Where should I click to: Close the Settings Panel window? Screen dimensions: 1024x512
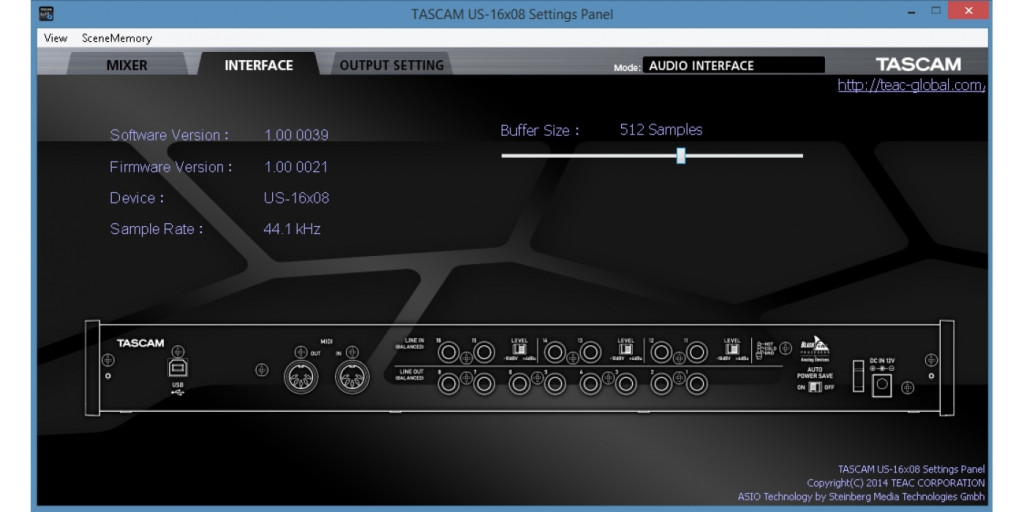(969, 10)
